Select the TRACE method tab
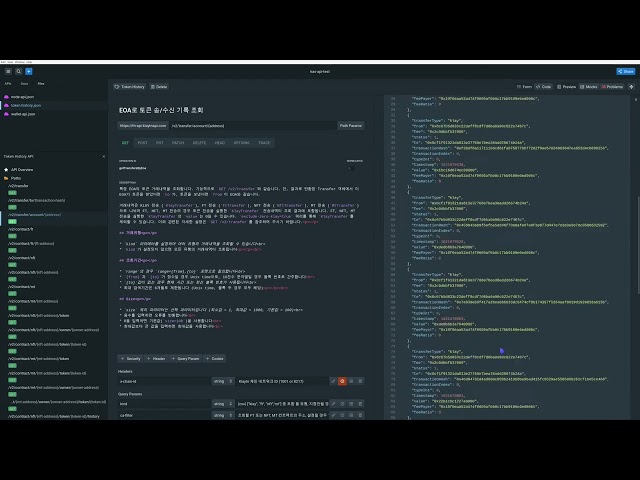This screenshot has width=640, height=480. click(264, 143)
